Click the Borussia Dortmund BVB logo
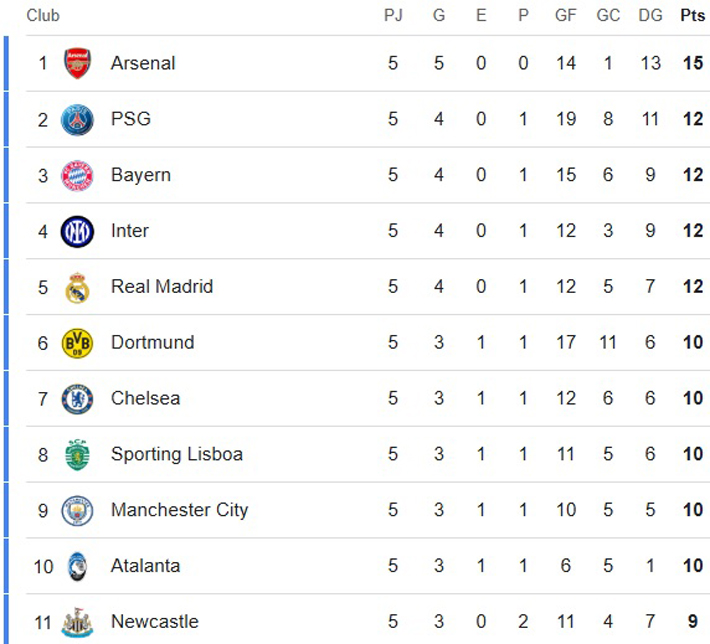The image size is (710, 644). click(77, 343)
